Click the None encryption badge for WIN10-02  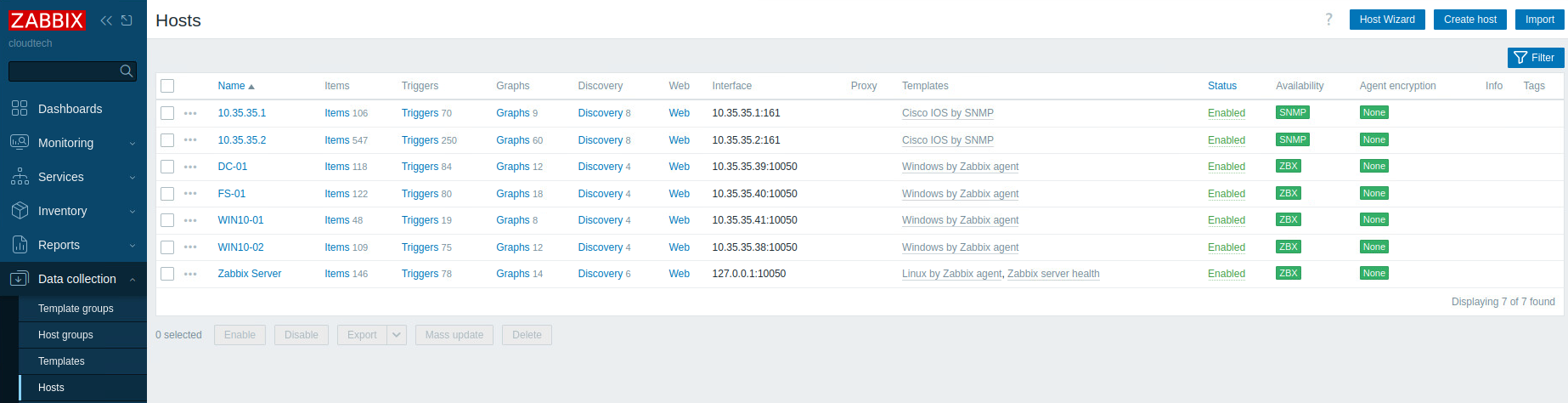pos(1373,247)
